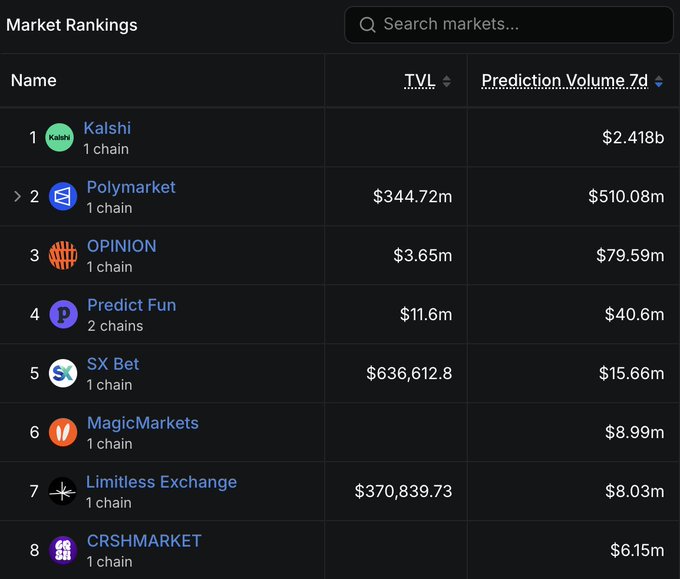
Task: Click the Prediction Volume 7d header
Action: pos(565,81)
